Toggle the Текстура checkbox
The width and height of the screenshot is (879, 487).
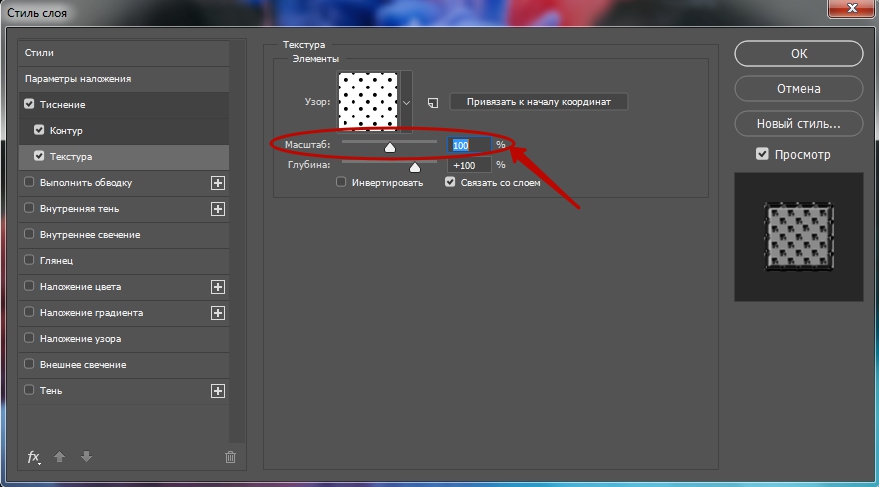pyautogui.click(x=39, y=156)
